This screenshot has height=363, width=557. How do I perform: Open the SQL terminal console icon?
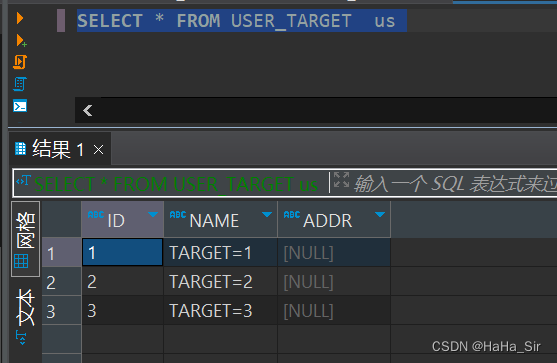point(20,106)
